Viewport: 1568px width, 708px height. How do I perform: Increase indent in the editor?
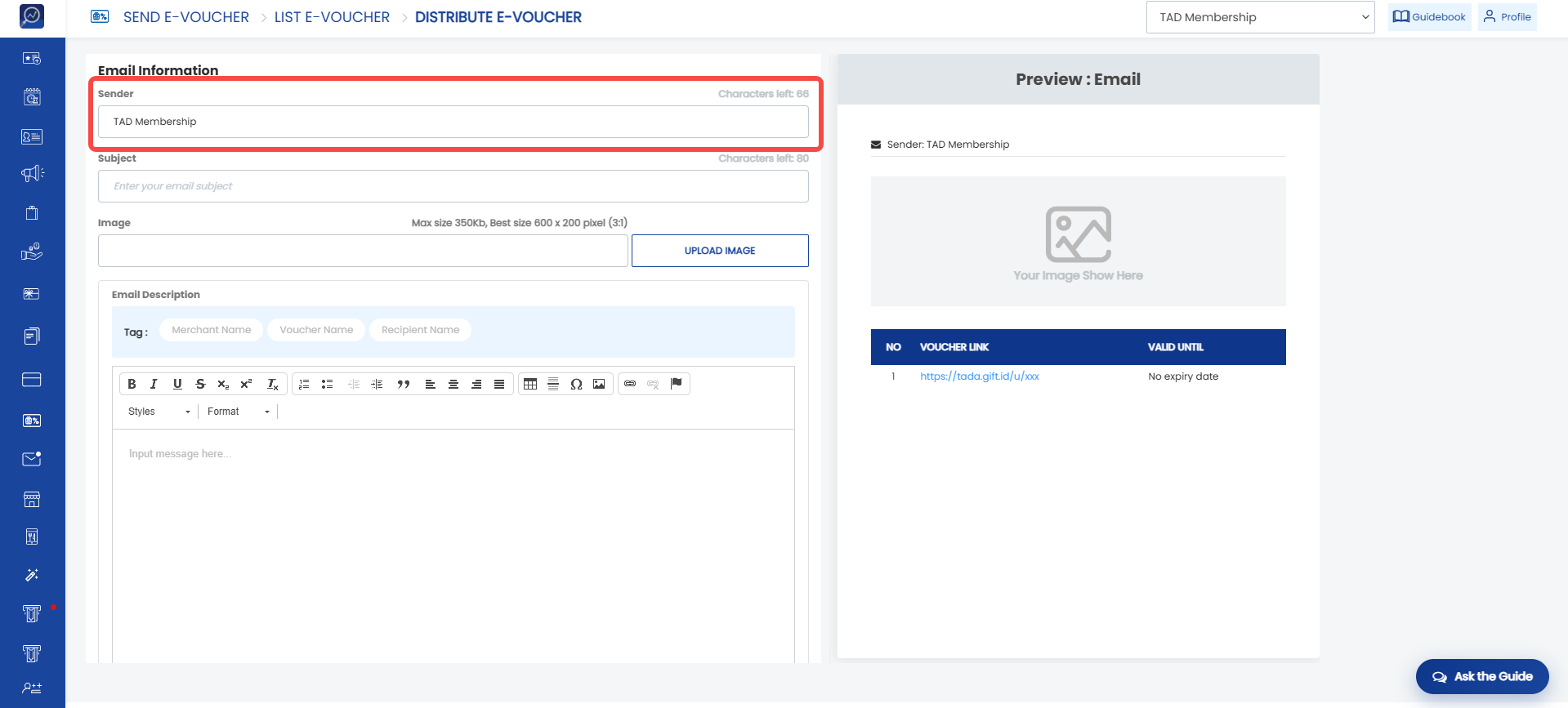pyautogui.click(x=377, y=384)
